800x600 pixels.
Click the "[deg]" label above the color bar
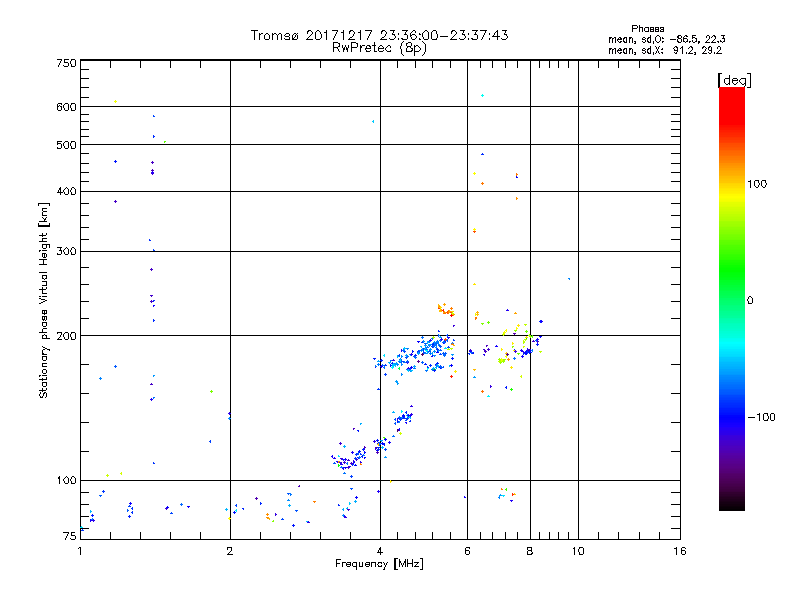pos(734,80)
